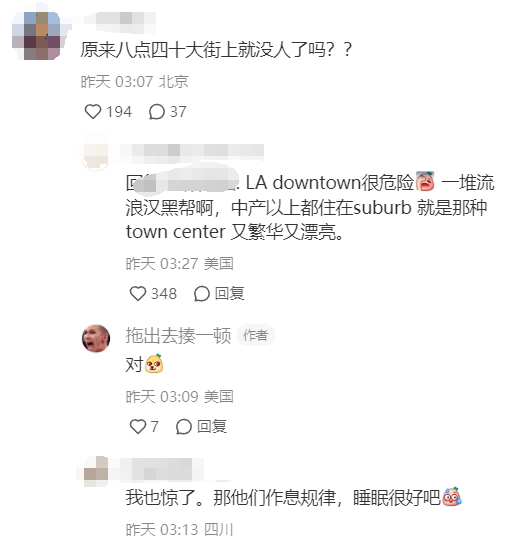Open the pixelated avatar of the top commenter
Image resolution: width=526 pixels, height=544 pixels.
point(36,36)
